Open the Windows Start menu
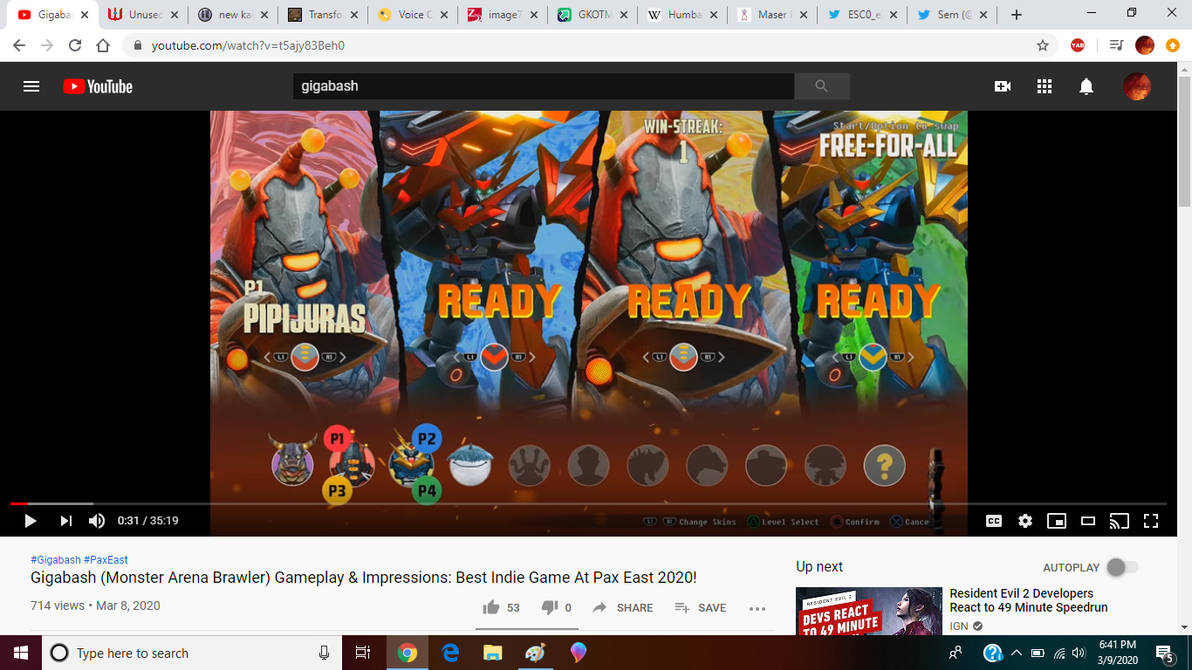The width and height of the screenshot is (1192, 670). pos(21,653)
